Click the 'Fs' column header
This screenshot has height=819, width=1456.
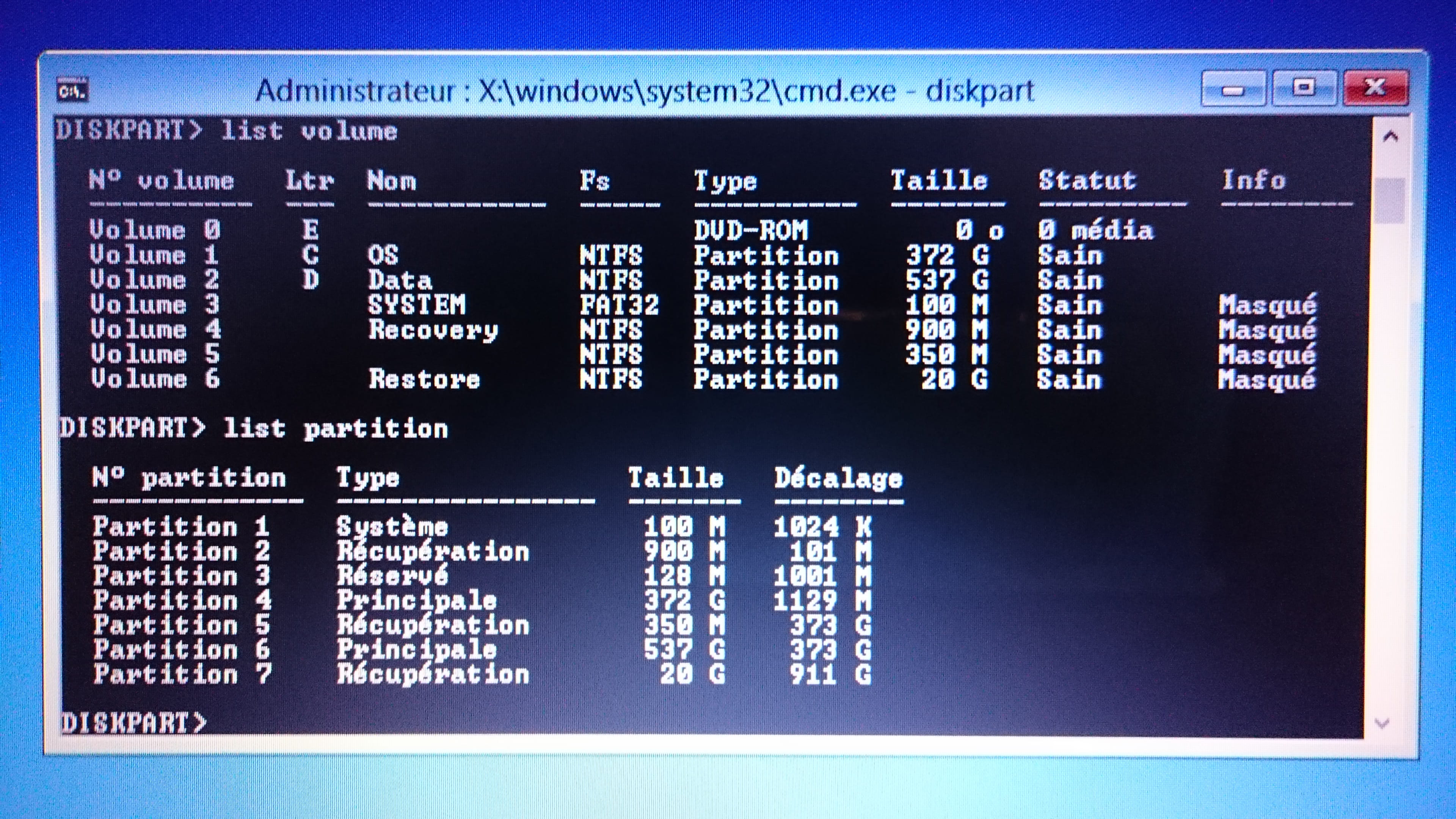click(x=595, y=181)
